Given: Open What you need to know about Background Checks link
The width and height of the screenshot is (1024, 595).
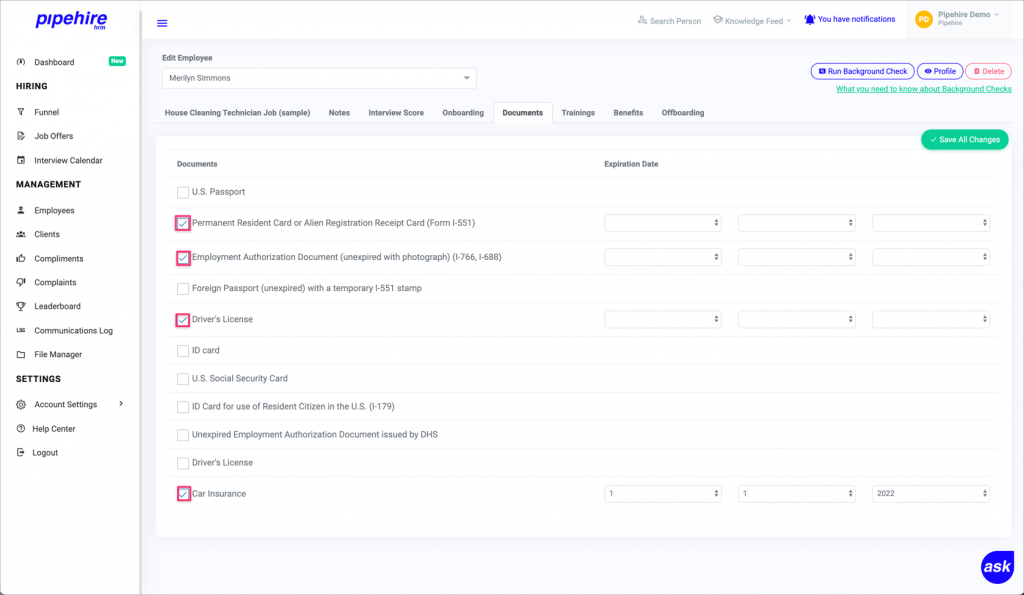Looking at the screenshot, I should tap(923, 89).
